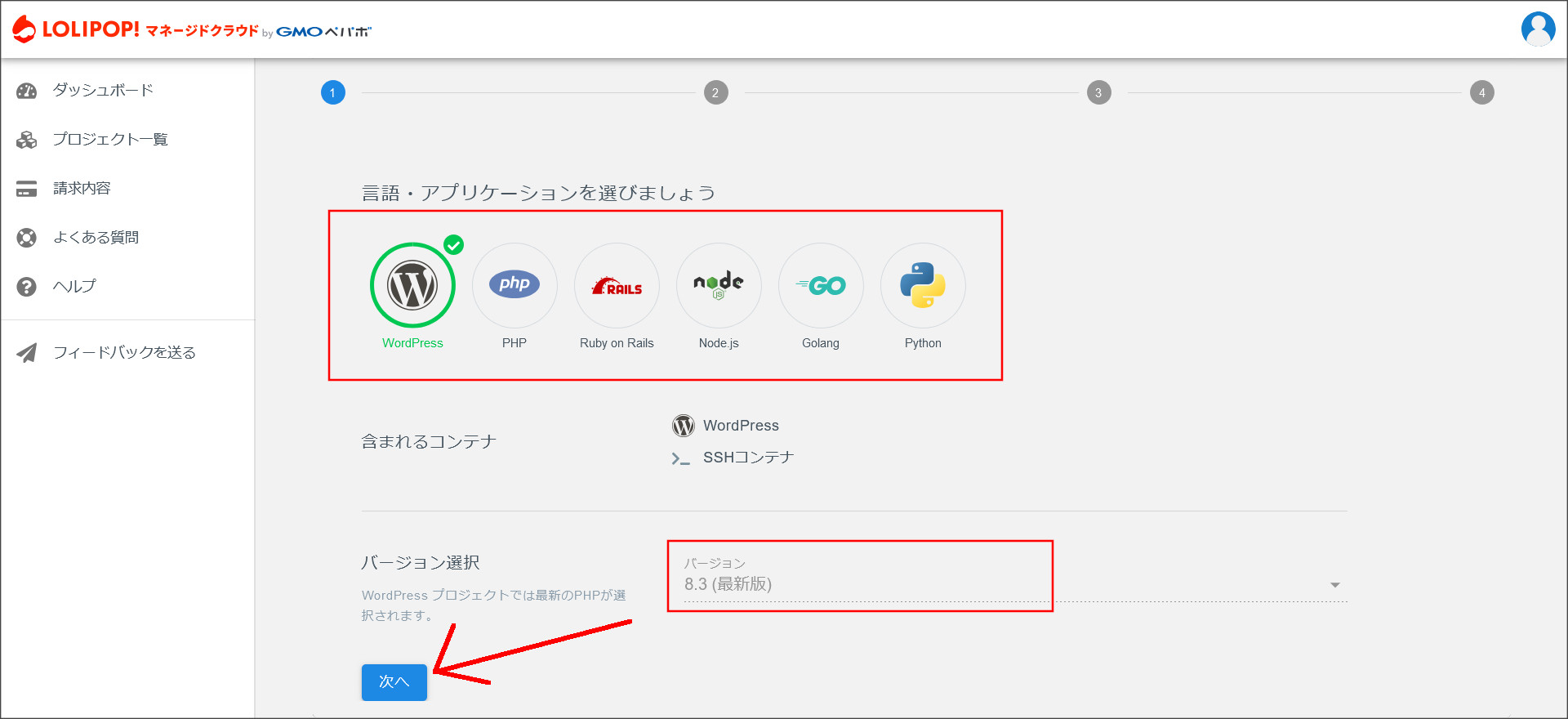Click WordPress logo in container list
Image resolution: width=1568 pixels, height=719 pixels.
[x=684, y=426]
